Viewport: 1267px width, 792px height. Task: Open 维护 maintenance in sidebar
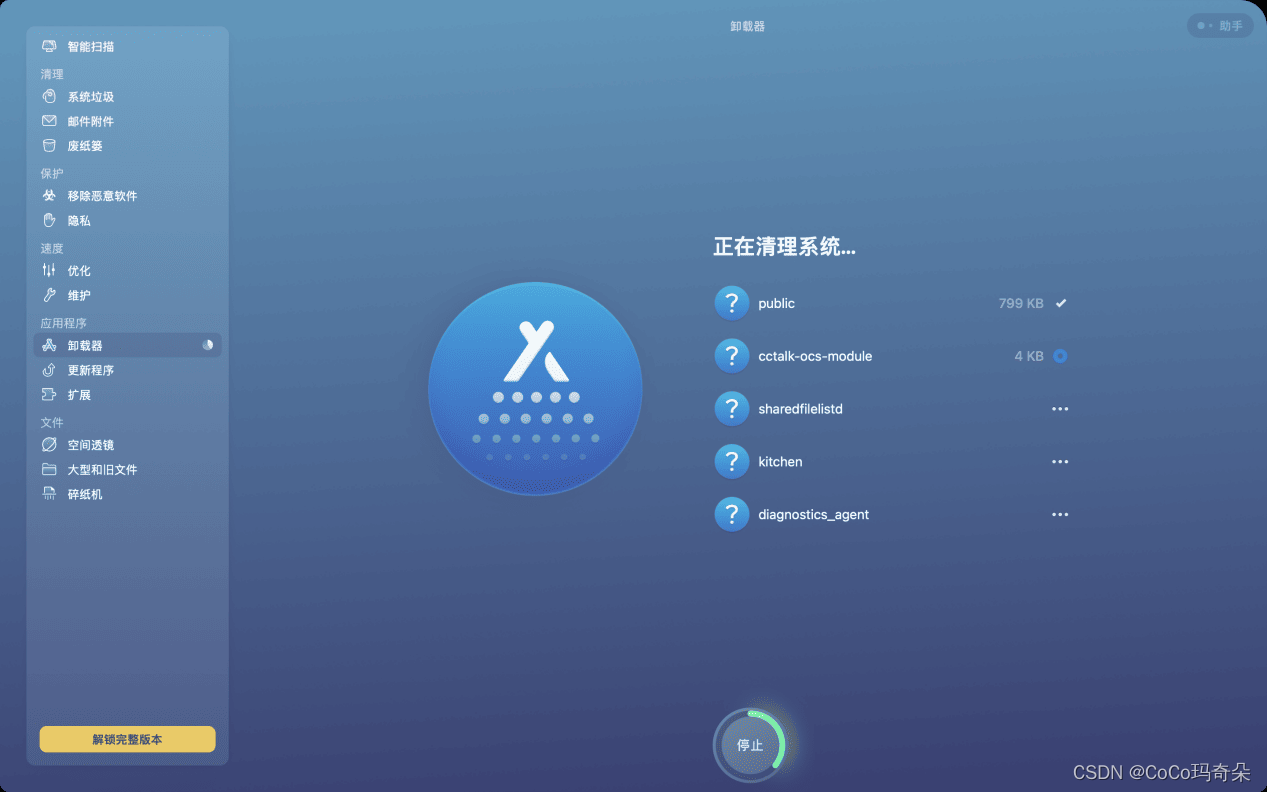[x=128, y=296]
